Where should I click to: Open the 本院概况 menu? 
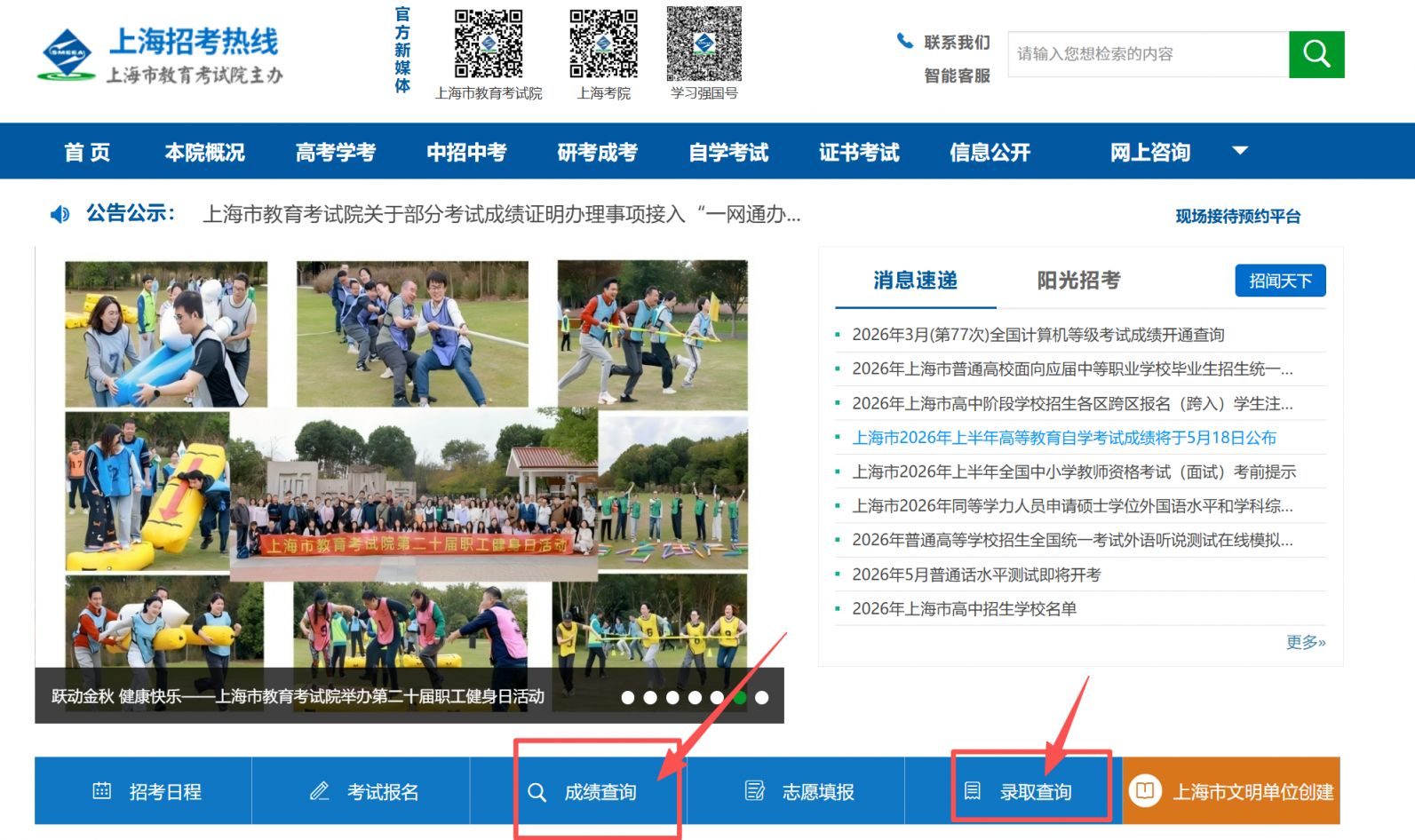click(x=205, y=152)
